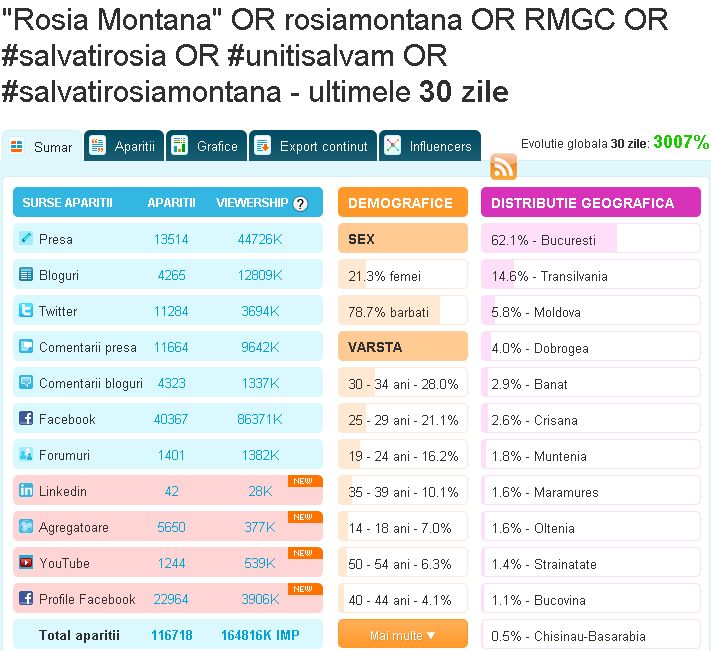Open the Export continut tab
This screenshot has width=711, height=651.
[313, 146]
